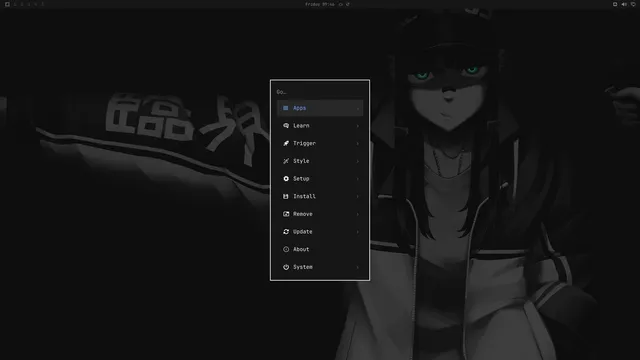Open the Learn menu entry label
Screen dimensions: 640x360
pyautogui.click(x=301, y=126)
